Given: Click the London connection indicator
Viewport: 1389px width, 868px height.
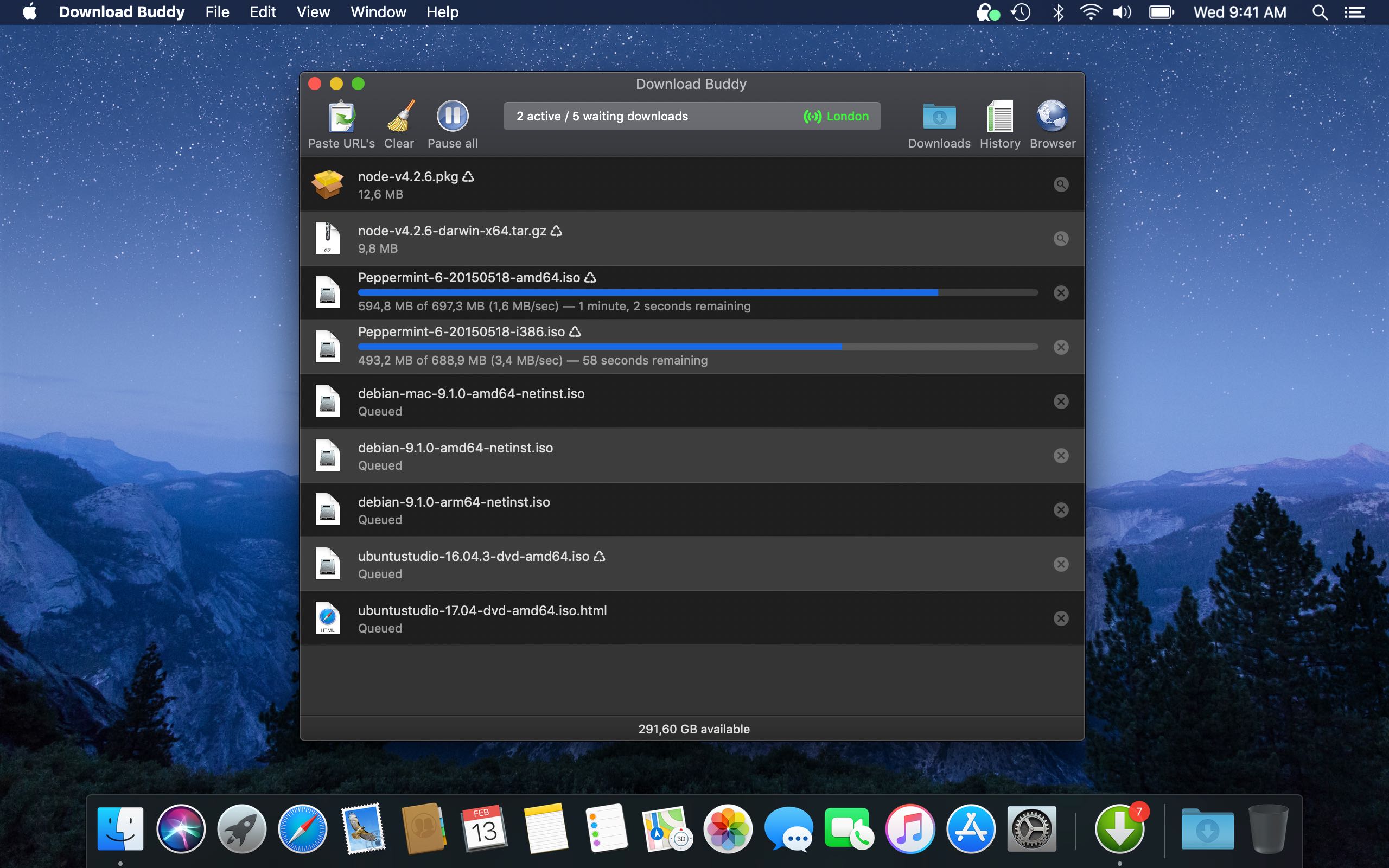Looking at the screenshot, I should (x=836, y=117).
